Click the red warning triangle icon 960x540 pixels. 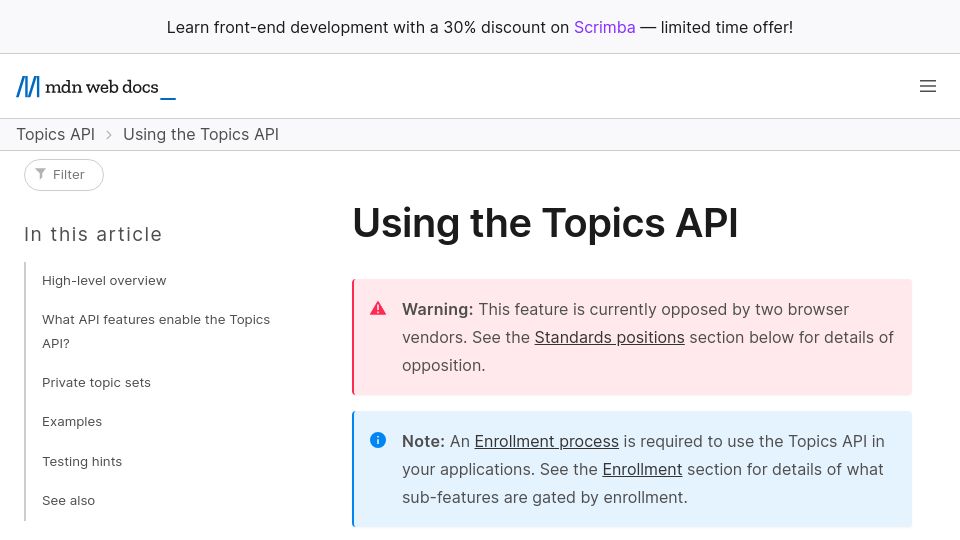pyautogui.click(x=378, y=309)
